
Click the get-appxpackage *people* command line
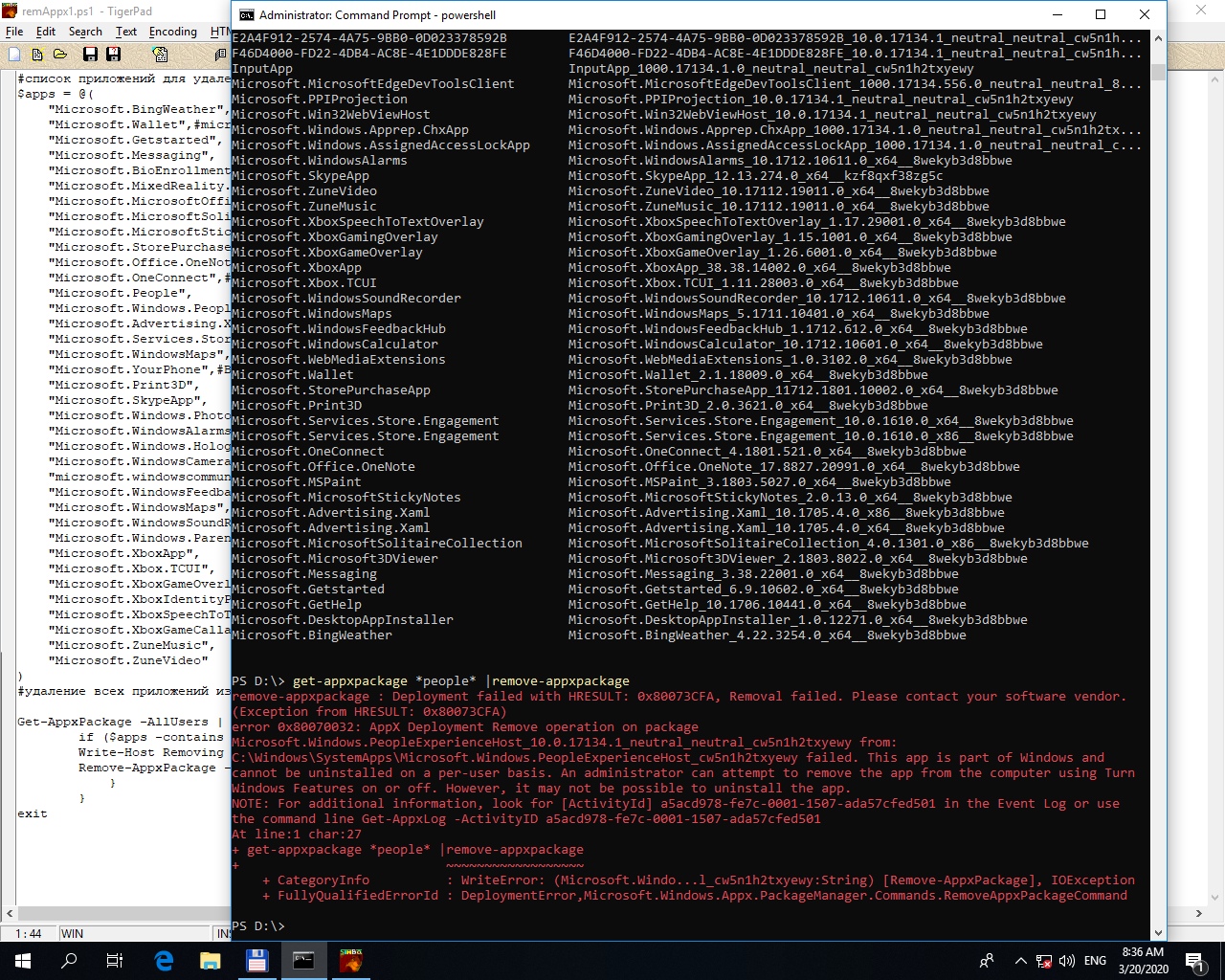[x=431, y=680]
